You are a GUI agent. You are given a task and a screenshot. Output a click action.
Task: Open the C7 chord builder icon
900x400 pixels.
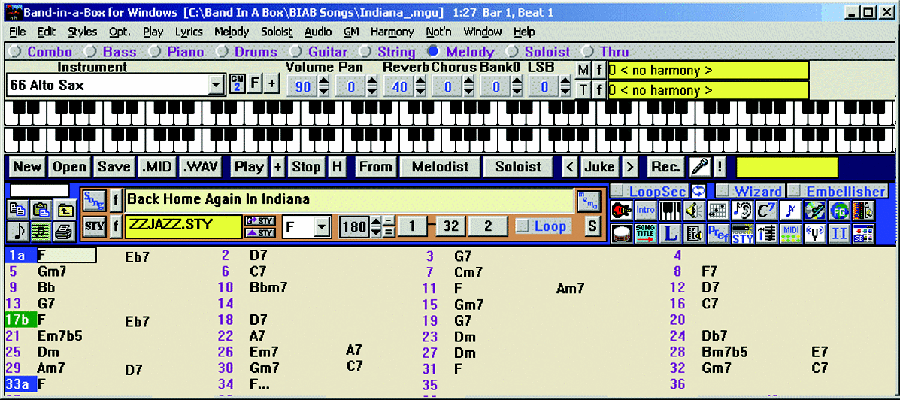point(767,210)
